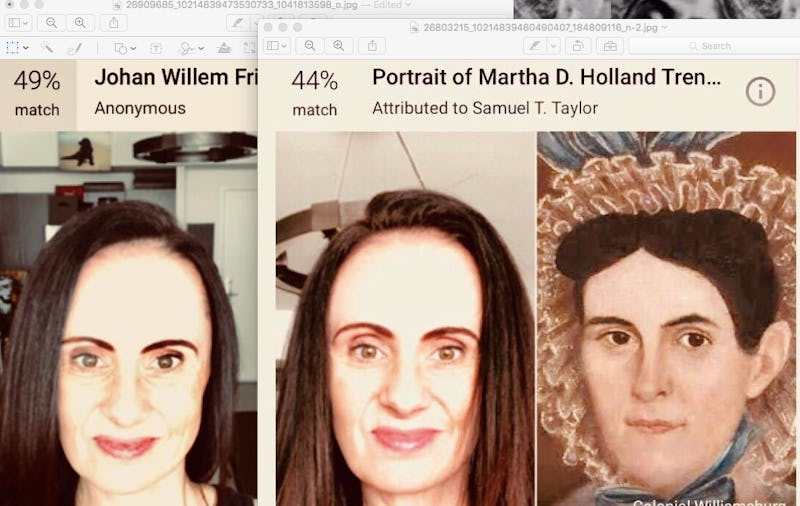This screenshot has width=800, height=506.
Task: Select the Highlight pen in front window
Action: [x=535, y=46]
